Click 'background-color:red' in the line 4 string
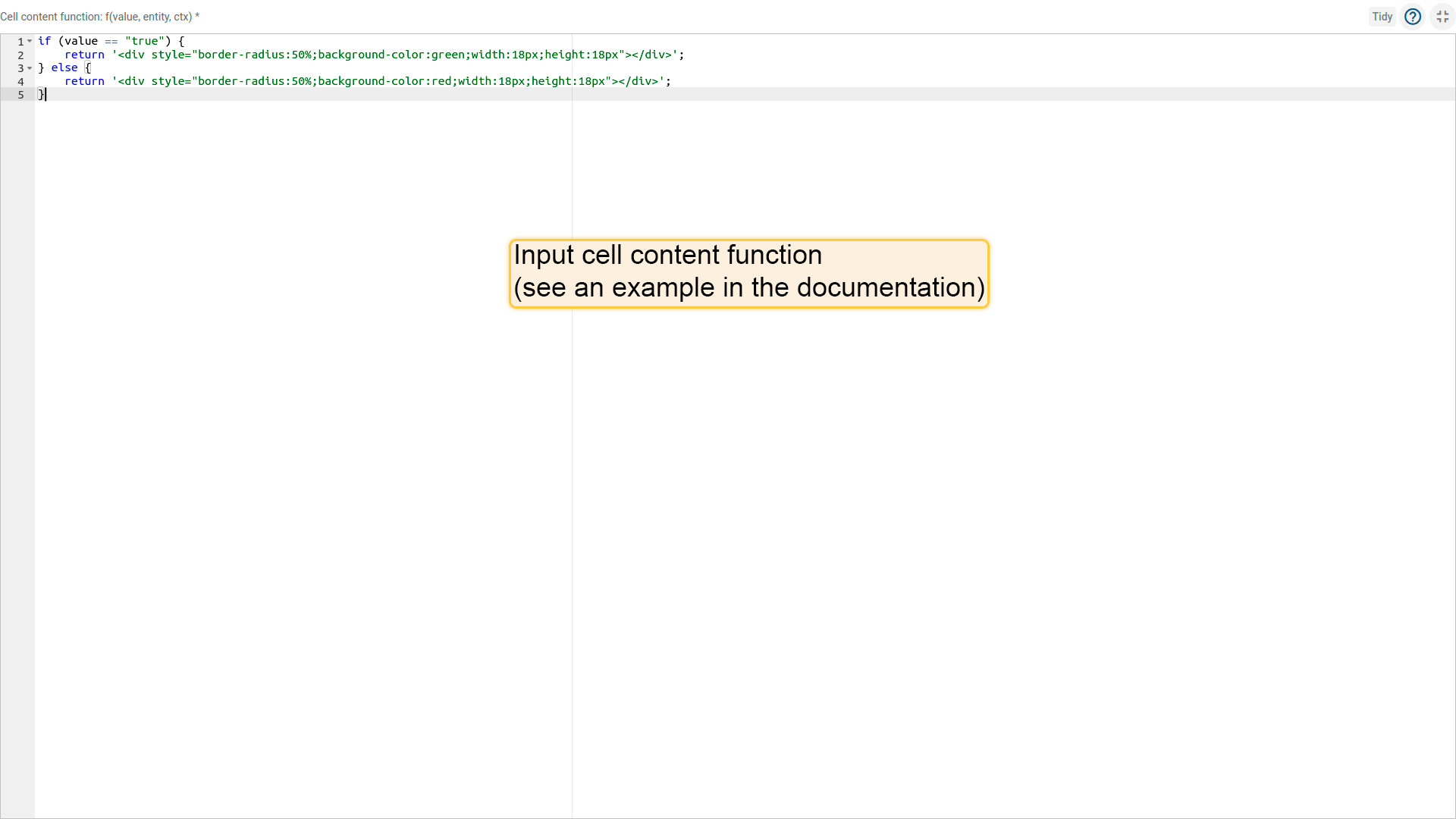Viewport: 1456px width, 819px height. [384, 82]
